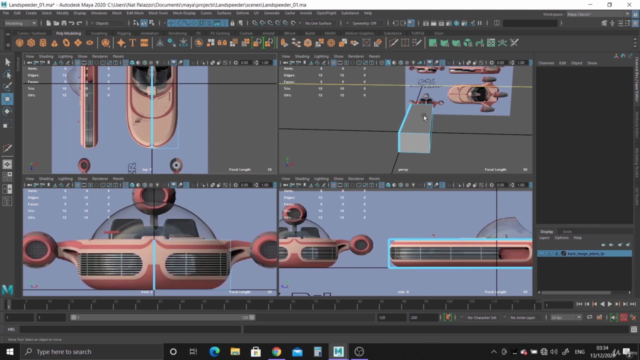Open the No Anim Layer dropdown
Viewport: 640px width, 360px height.
tap(526, 317)
